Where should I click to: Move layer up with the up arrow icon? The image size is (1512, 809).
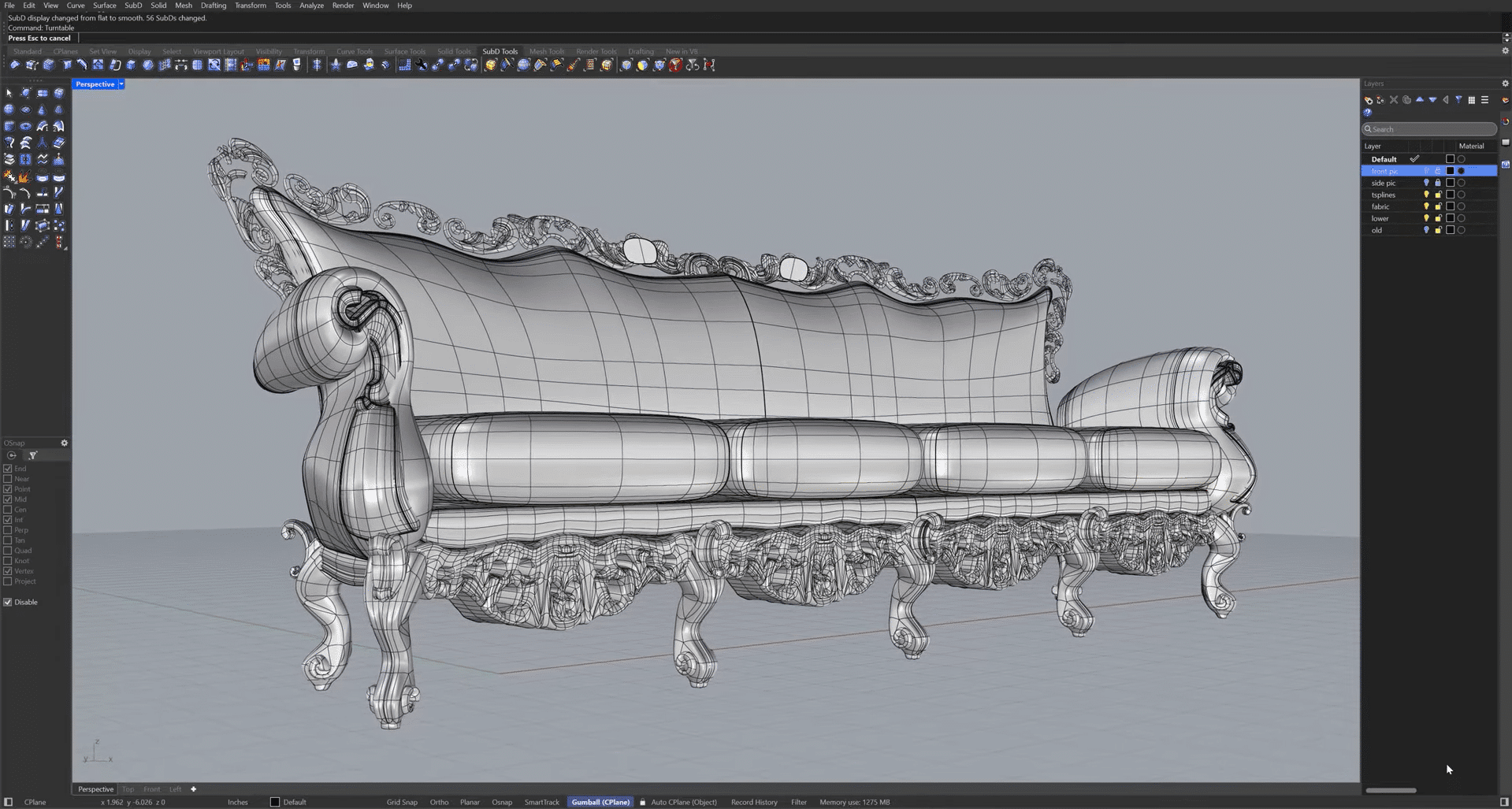coord(1420,100)
